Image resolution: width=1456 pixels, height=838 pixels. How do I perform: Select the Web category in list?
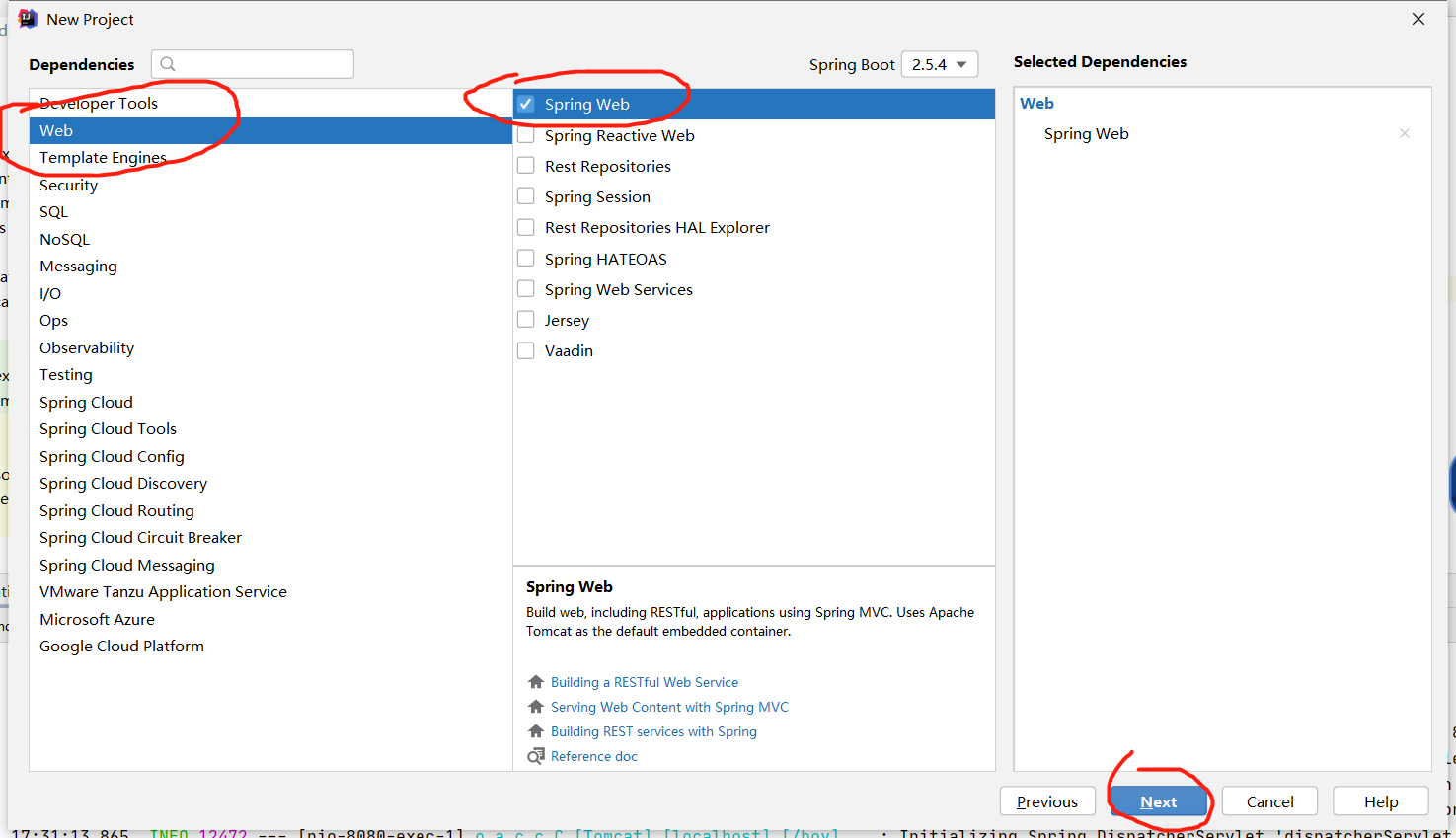coord(270,130)
